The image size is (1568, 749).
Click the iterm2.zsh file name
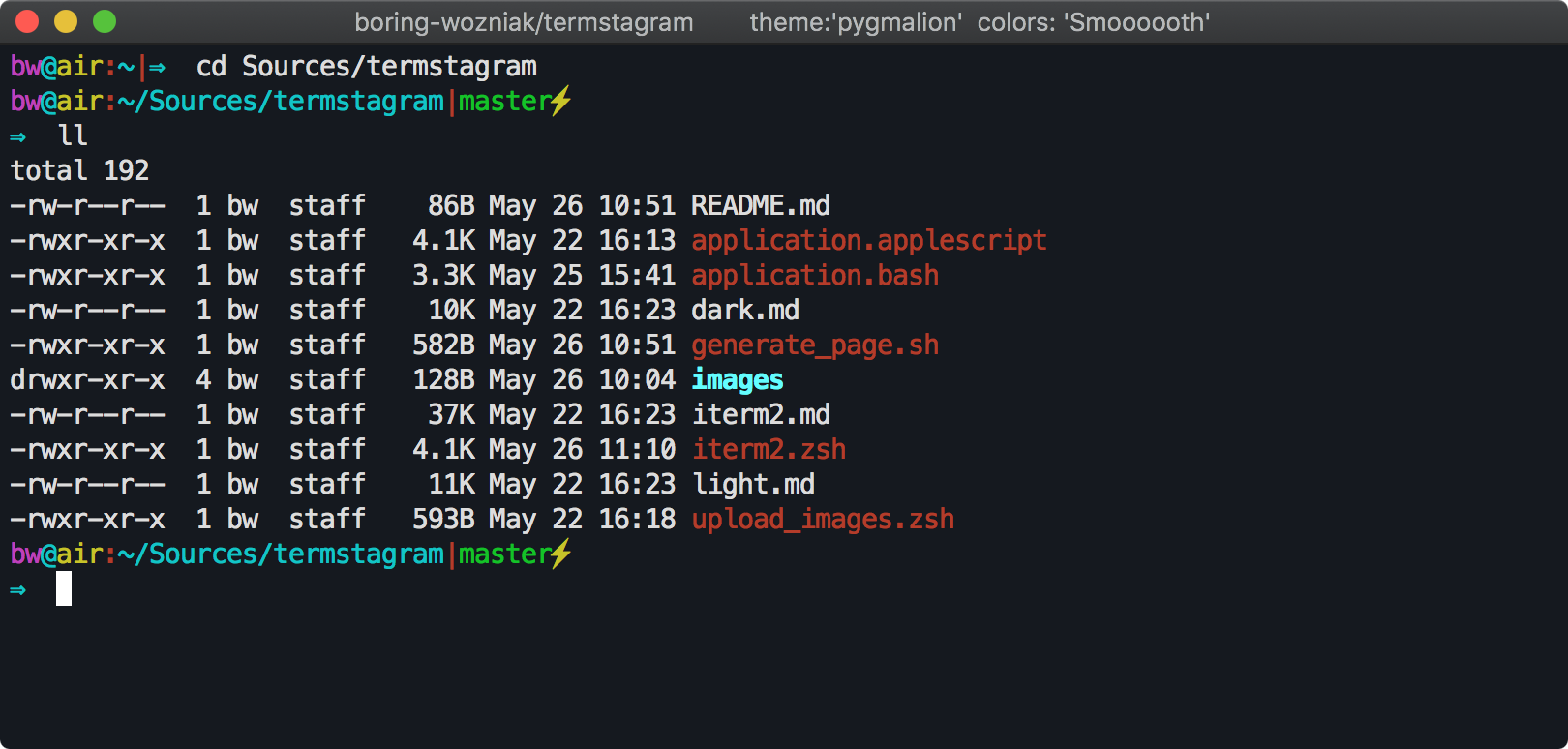pos(769,449)
